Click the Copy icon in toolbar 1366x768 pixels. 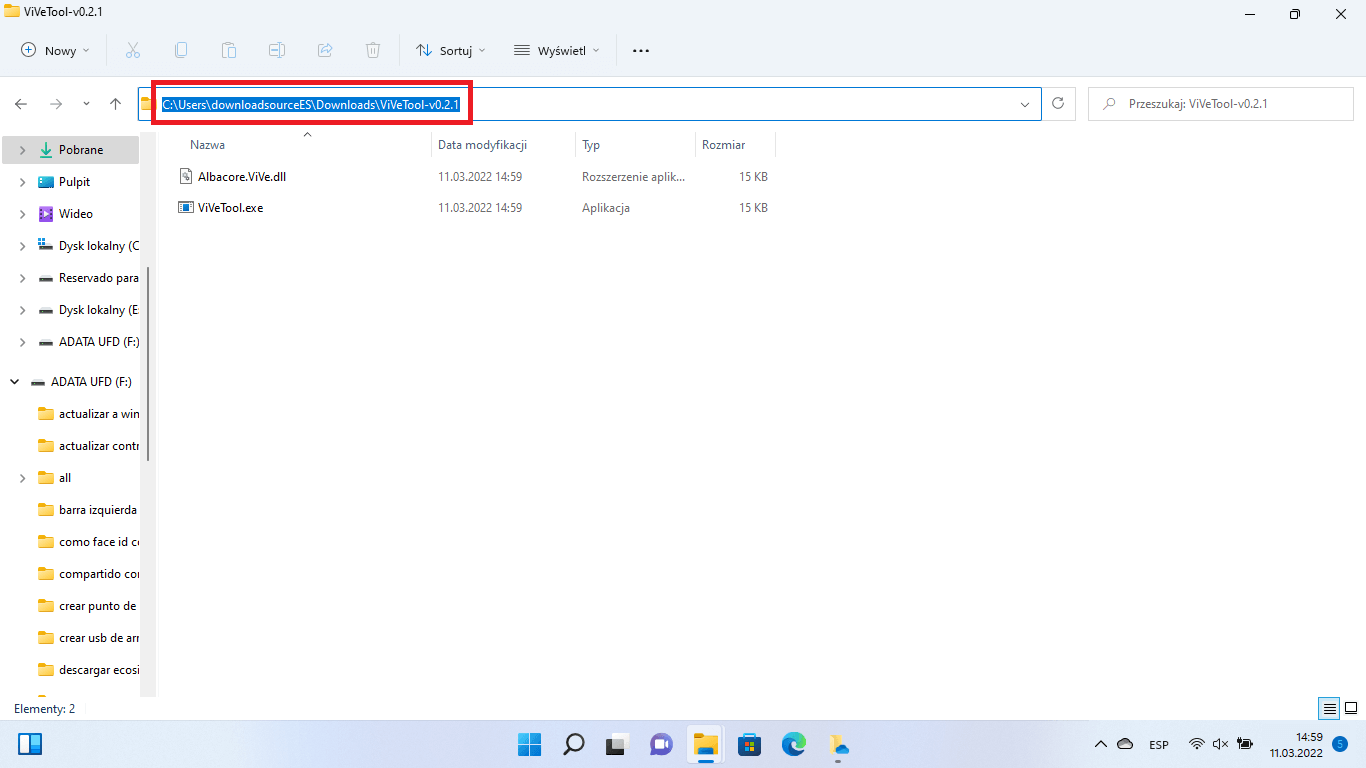181,50
